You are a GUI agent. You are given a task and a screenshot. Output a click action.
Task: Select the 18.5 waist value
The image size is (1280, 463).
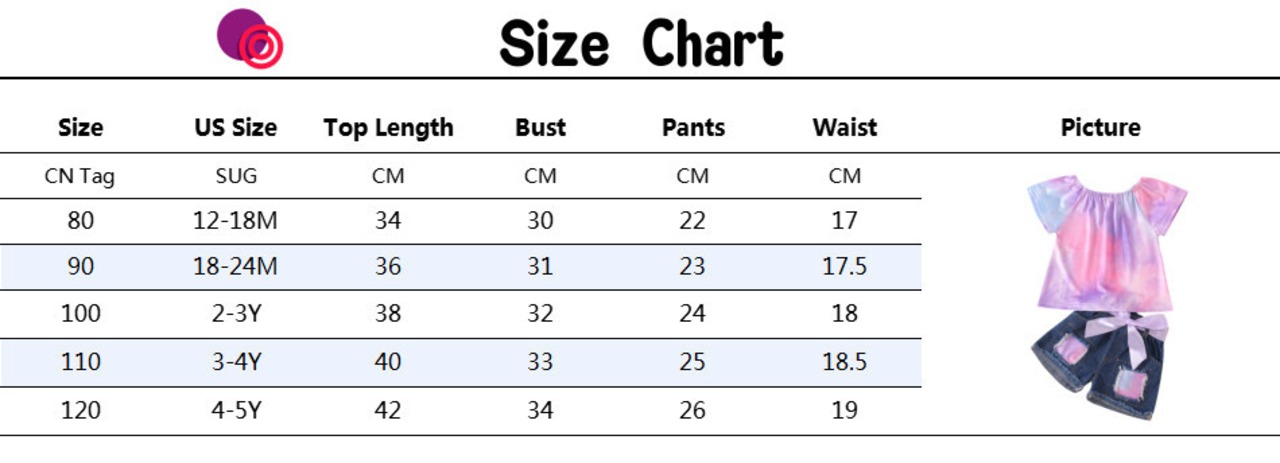click(845, 362)
